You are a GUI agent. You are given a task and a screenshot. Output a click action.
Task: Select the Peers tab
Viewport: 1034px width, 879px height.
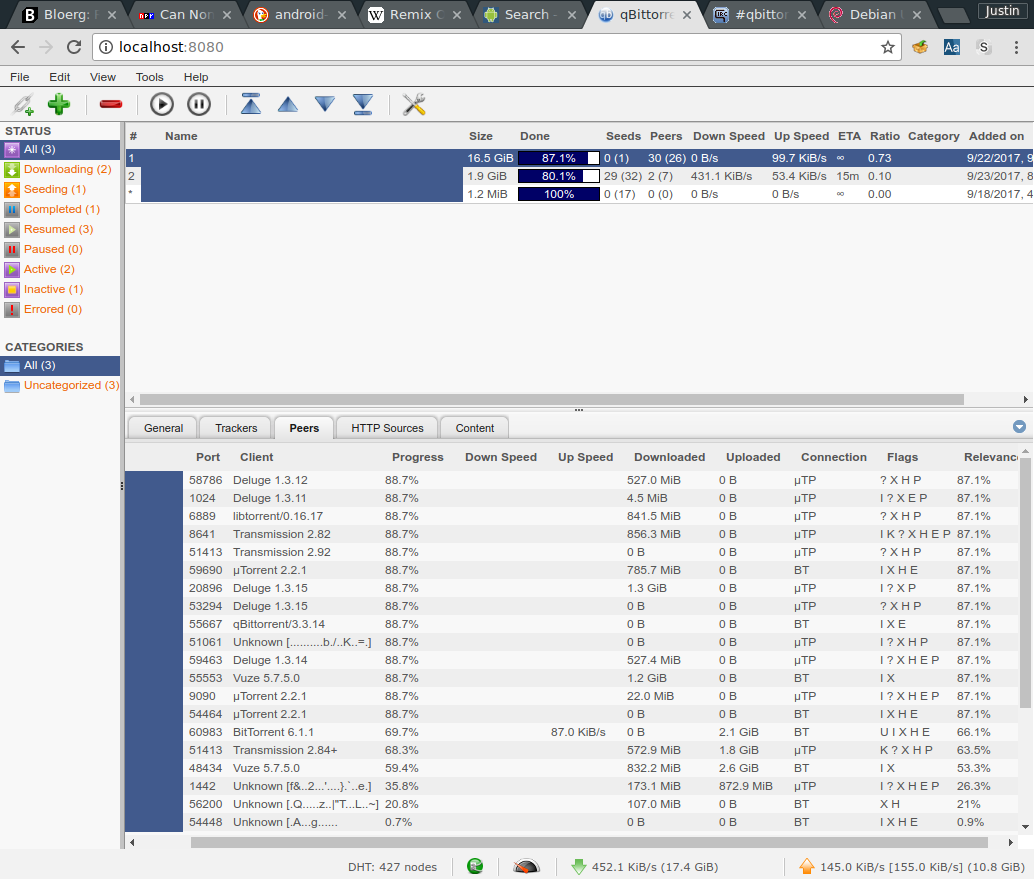(304, 428)
